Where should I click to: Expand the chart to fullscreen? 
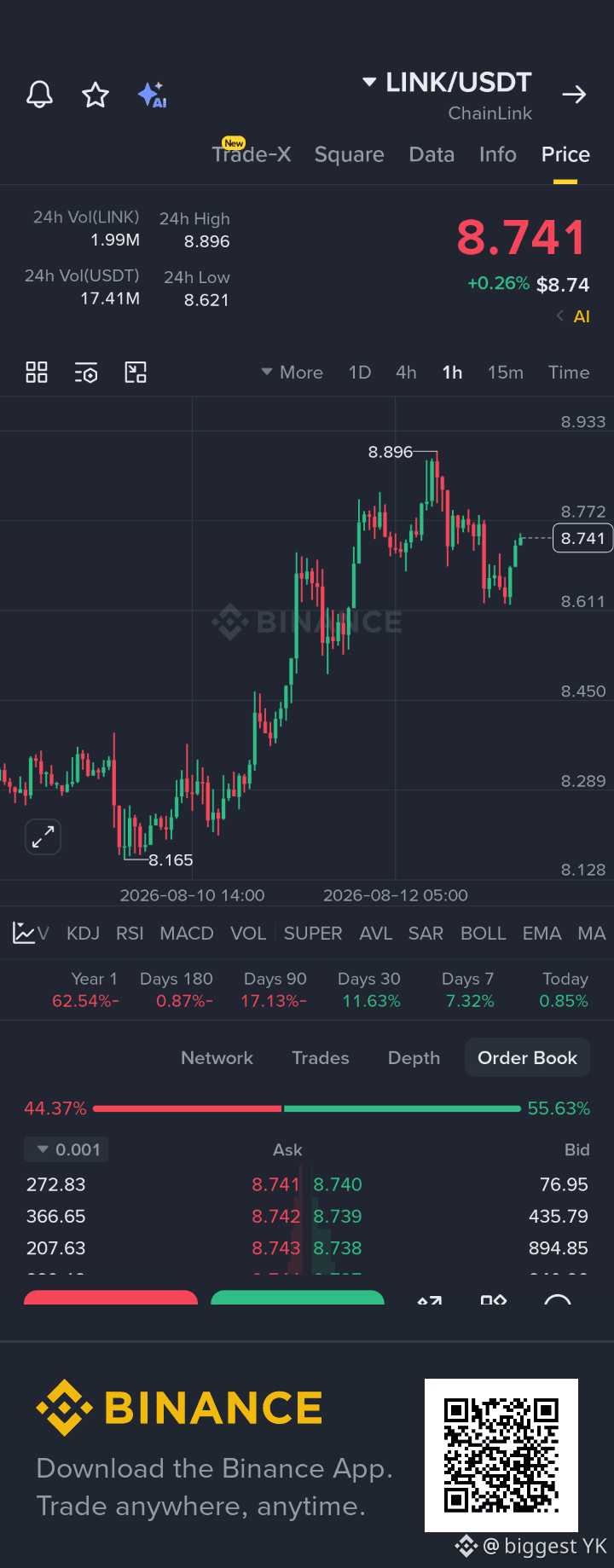point(43,836)
